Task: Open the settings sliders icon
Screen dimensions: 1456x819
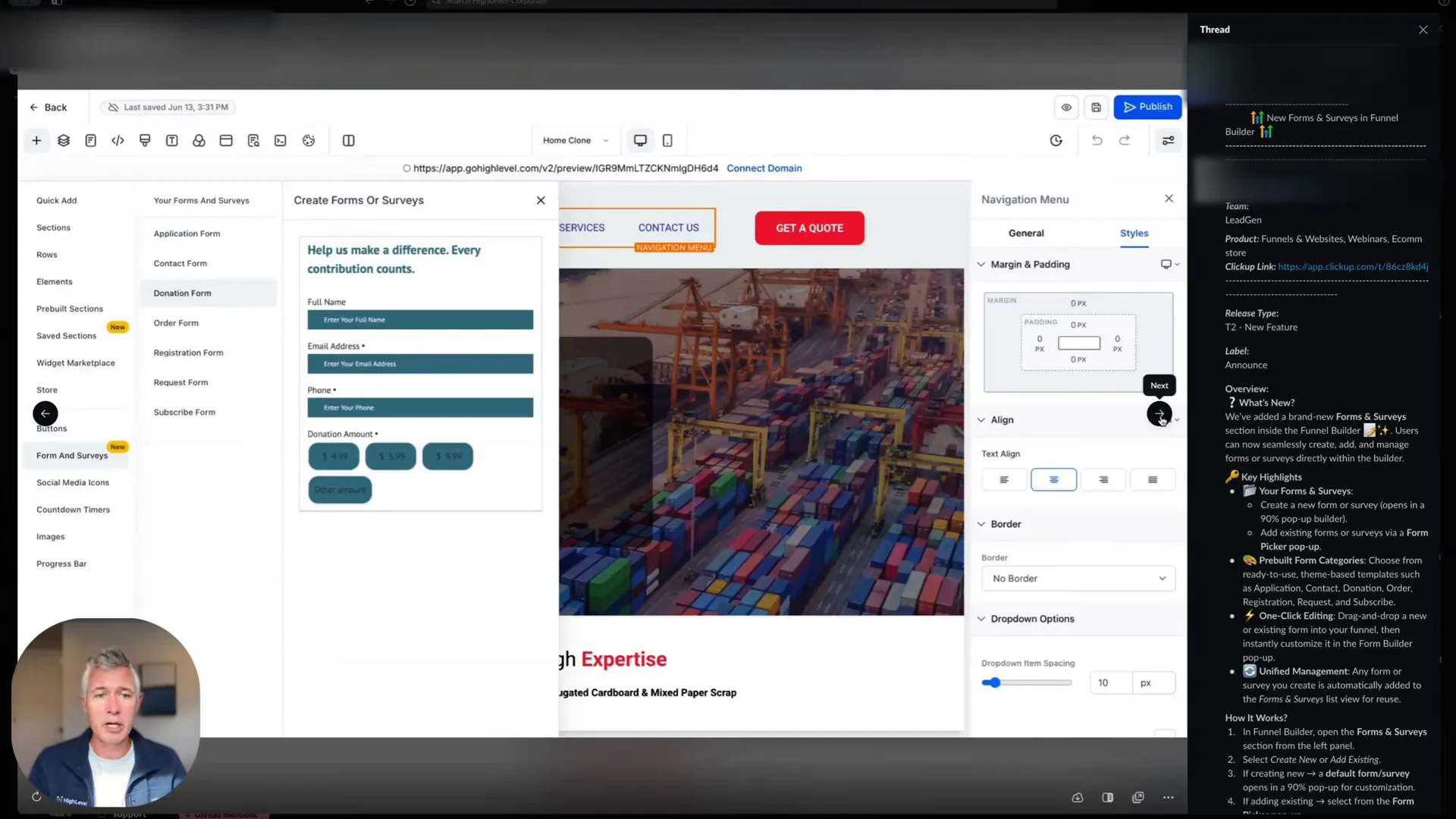Action: coord(1168,140)
